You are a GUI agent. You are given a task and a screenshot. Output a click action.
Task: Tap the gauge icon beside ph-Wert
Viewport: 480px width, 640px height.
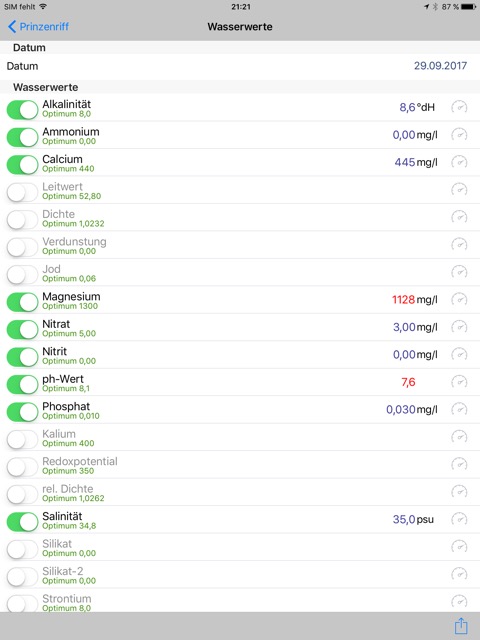(x=459, y=382)
